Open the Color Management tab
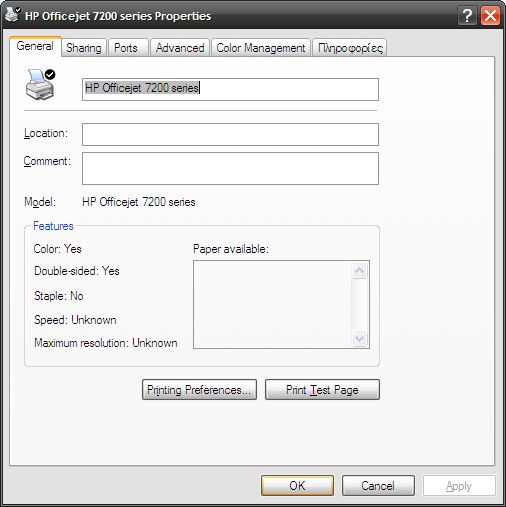The image size is (506, 507). click(x=261, y=48)
